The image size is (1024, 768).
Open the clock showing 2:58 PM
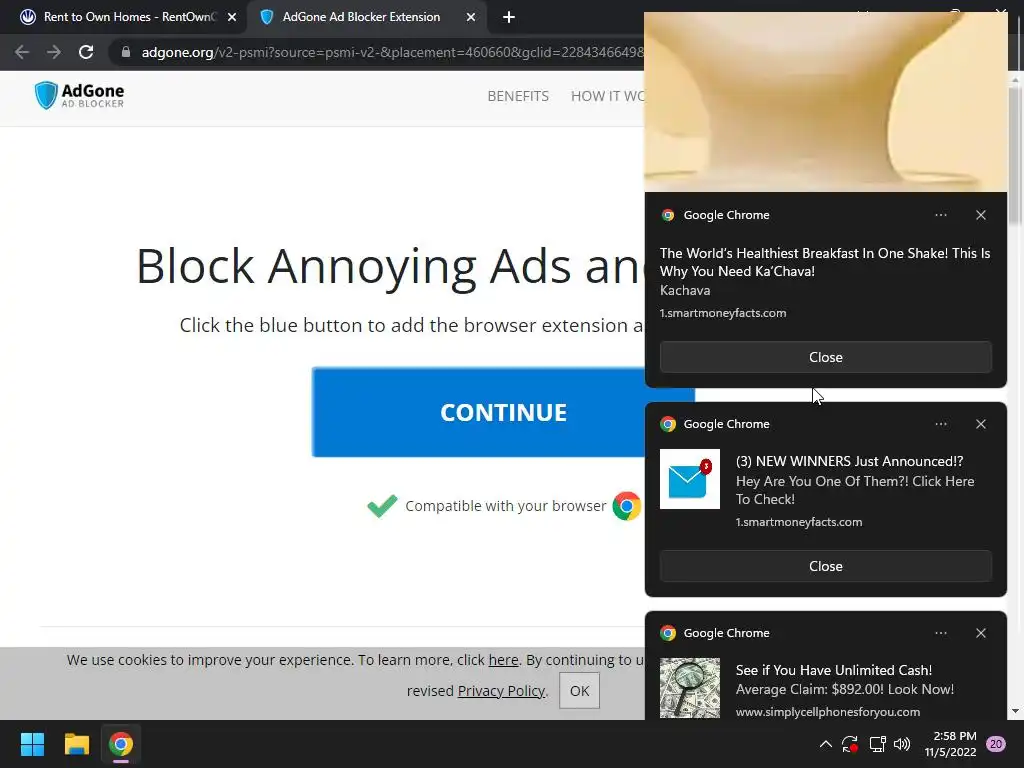pyautogui.click(x=951, y=744)
